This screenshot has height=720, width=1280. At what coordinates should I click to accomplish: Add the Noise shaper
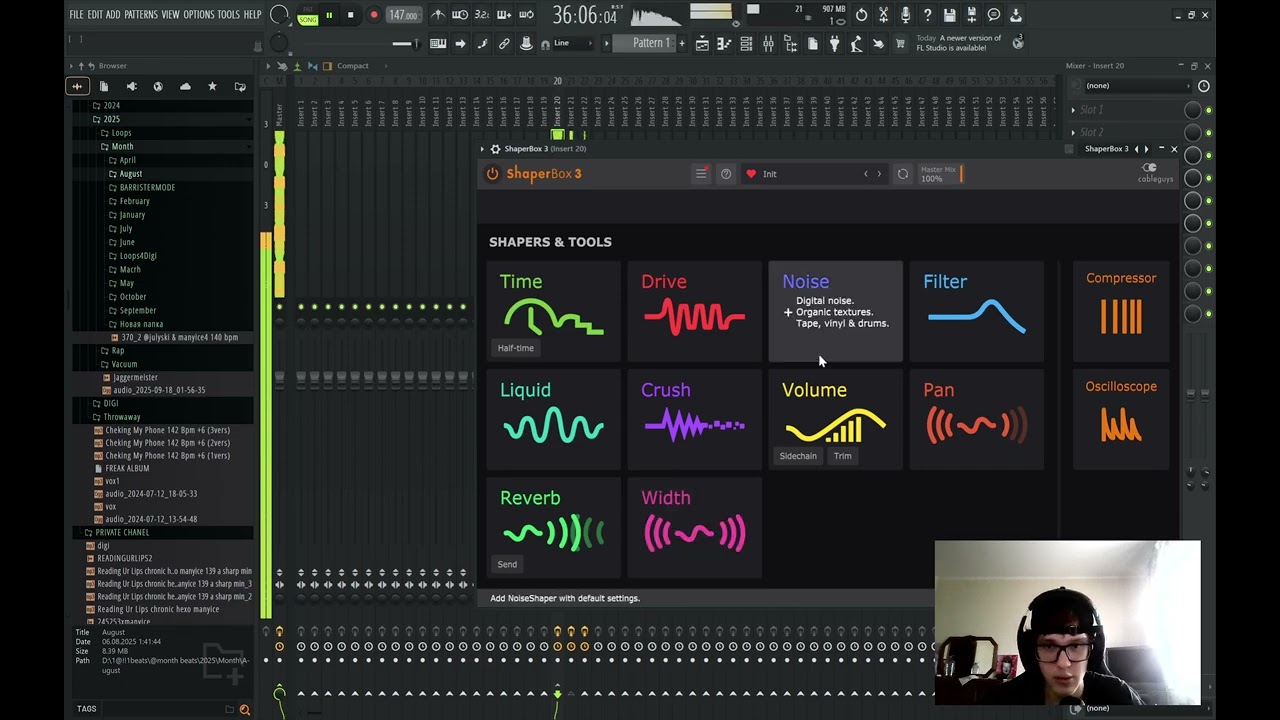click(835, 310)
